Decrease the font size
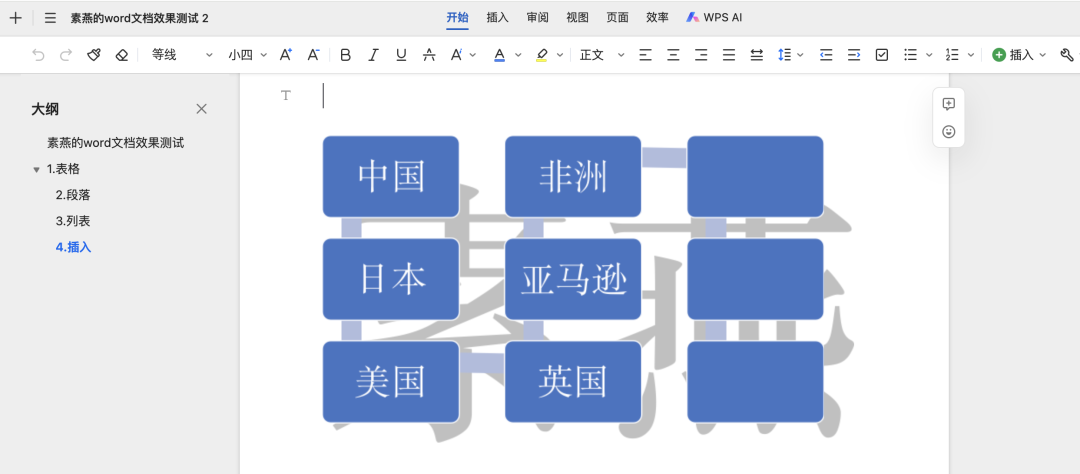Viewport: 1080px width, 474px height. point(313,55)
